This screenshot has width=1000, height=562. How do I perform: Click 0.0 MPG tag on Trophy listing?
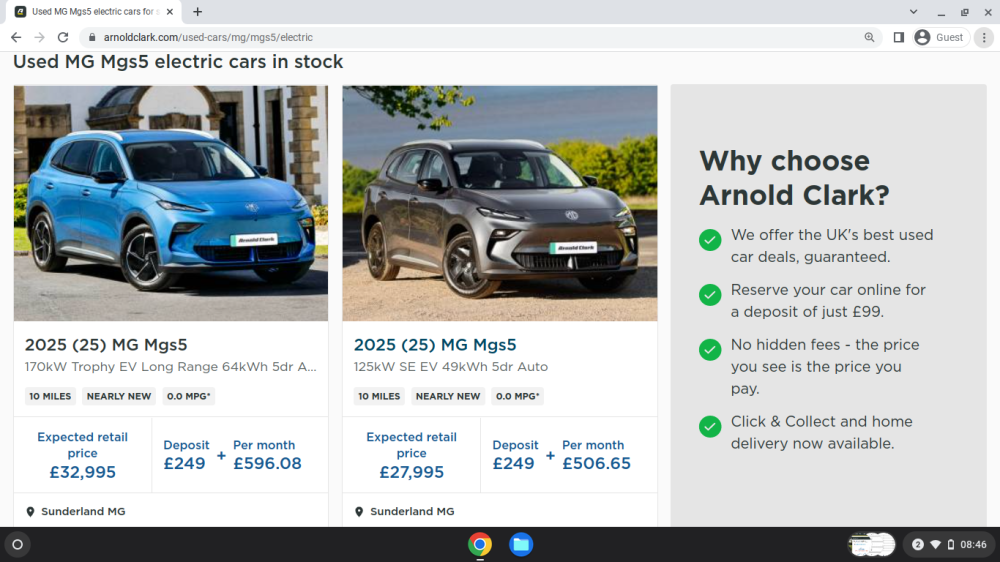[x=189, y=396]
